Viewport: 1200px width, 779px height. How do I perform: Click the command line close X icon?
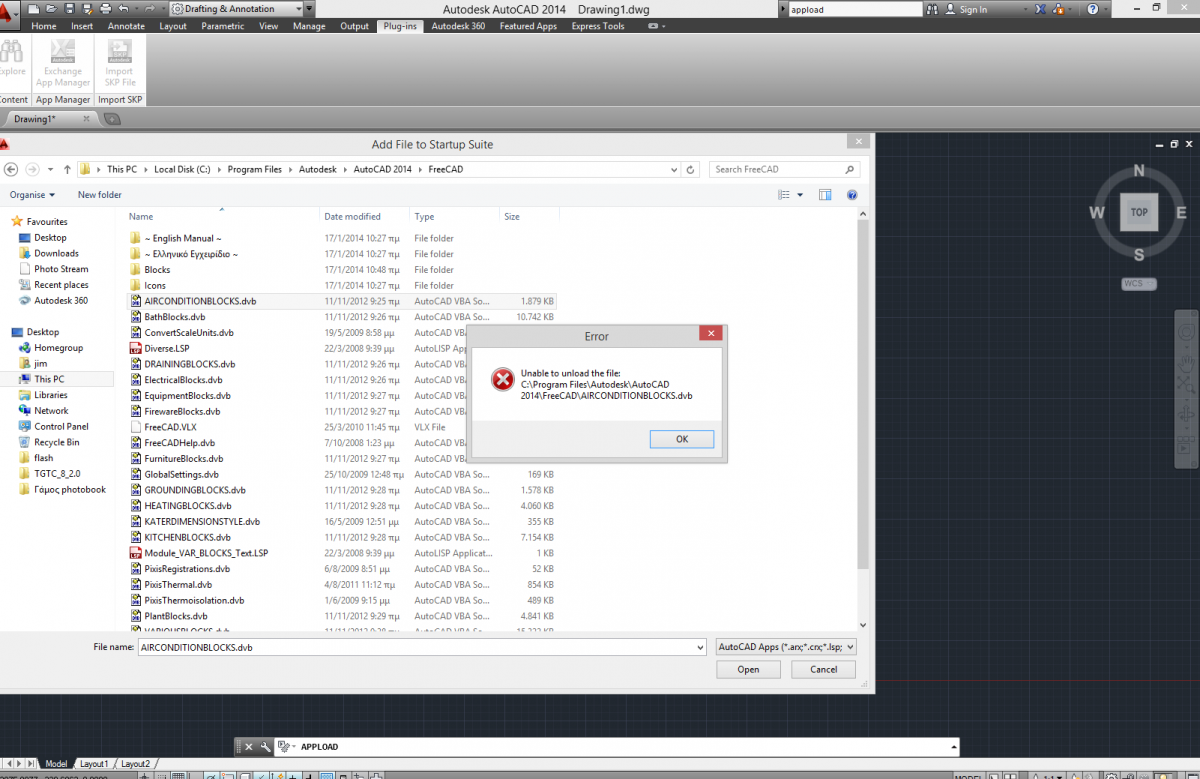coord(250,747)
